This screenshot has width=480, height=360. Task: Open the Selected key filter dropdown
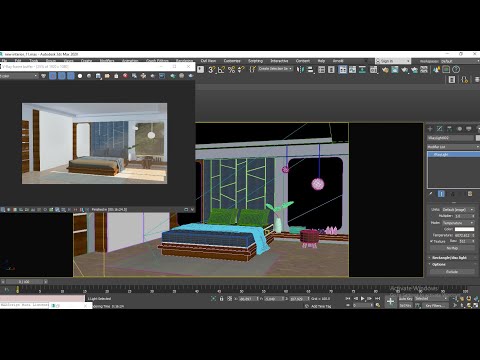pyautogui.click(x=431, y=299)
